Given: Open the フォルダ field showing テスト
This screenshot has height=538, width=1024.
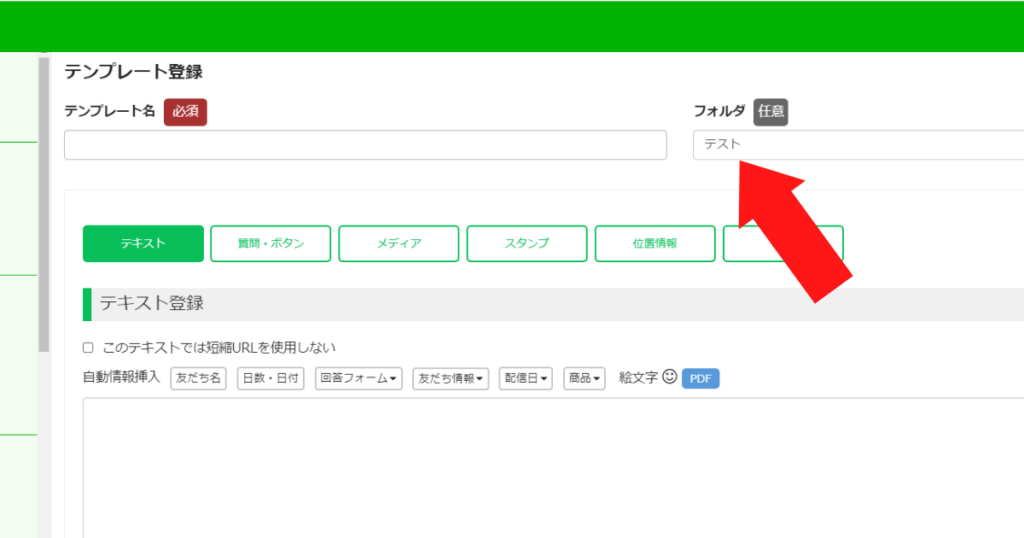Looking at the screenshot, I should click(858, 144).
